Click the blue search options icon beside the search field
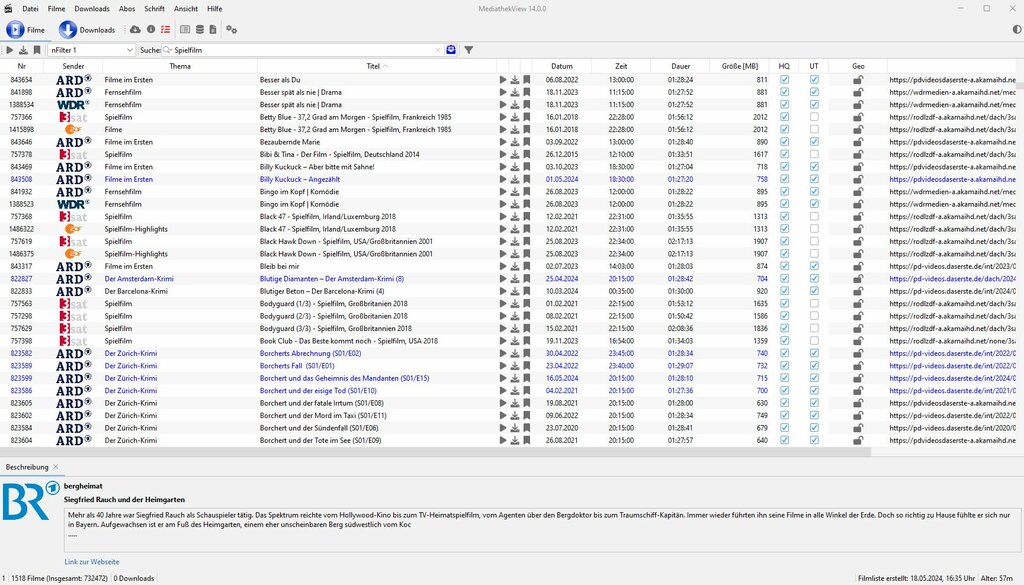This screenshot has width=1024, height=585. pos(451,50)
